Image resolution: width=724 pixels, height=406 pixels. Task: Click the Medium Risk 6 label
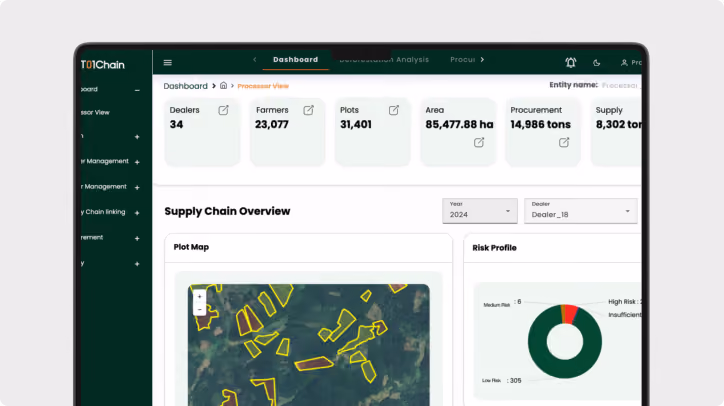click(x=502, y=303)
